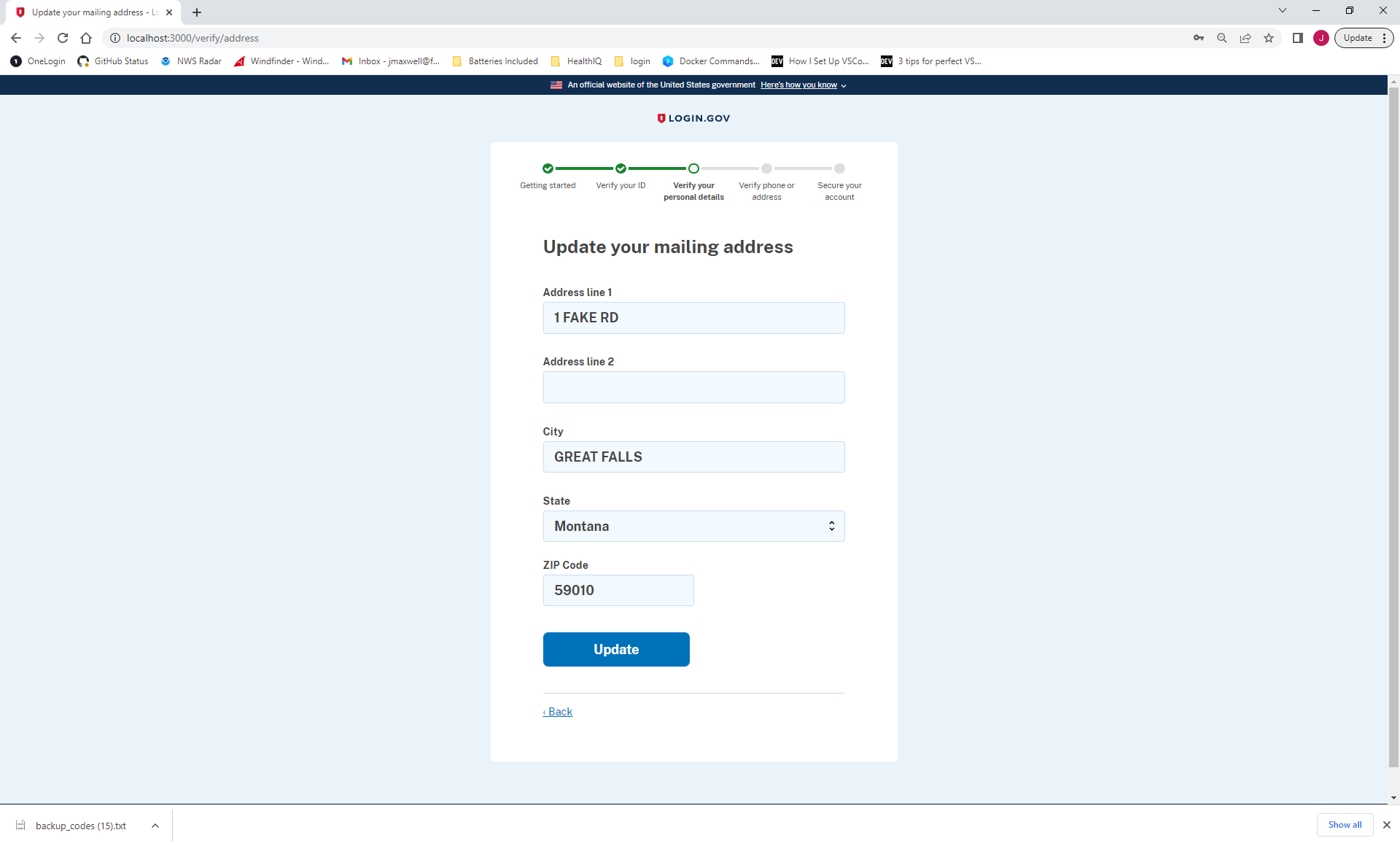The width and height of the screenshot is (1400, 846).
Task: Open a new browser tab
Action: (x=197, y=12)
